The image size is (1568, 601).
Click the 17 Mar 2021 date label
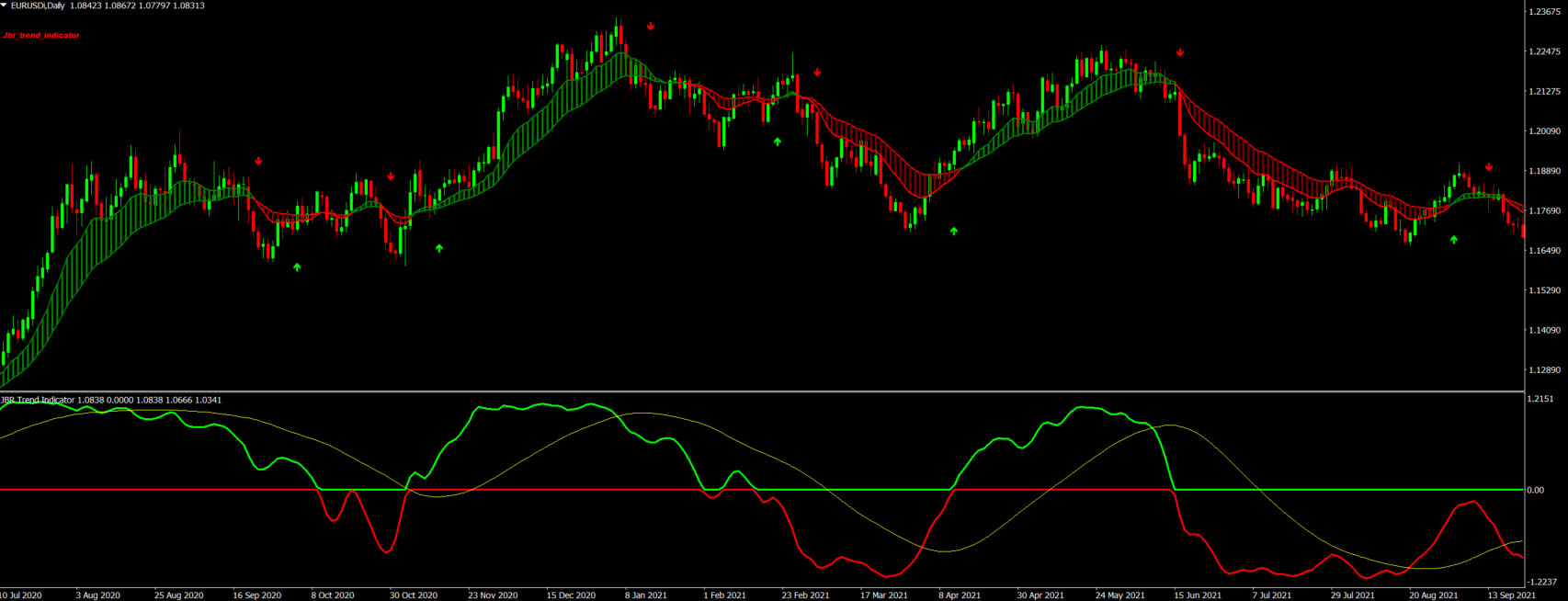pos(884,595)
